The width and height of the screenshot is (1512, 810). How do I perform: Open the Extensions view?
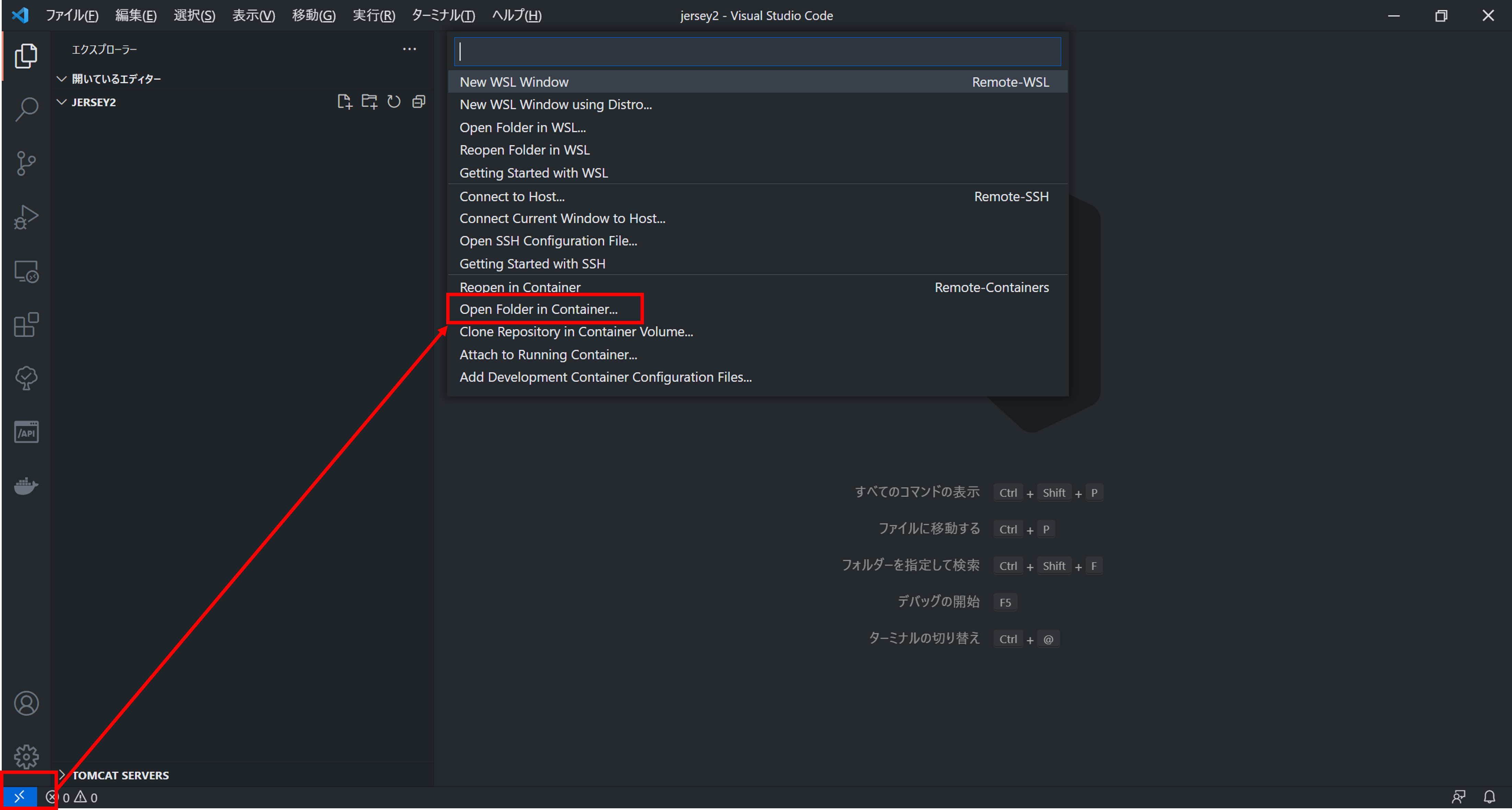(x=26, y=325)
